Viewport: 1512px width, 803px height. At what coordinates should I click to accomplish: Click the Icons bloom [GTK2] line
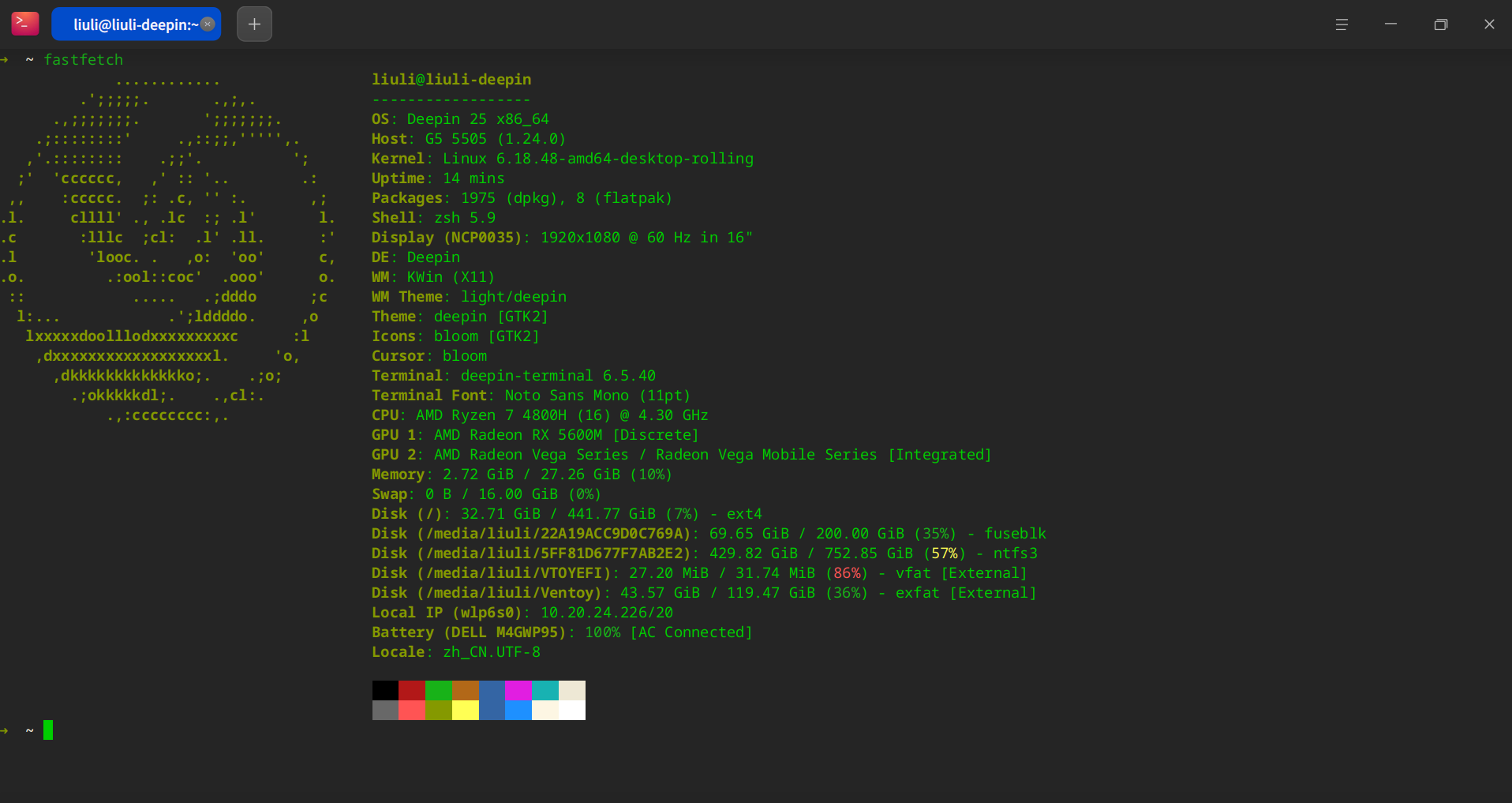(455, 336)
